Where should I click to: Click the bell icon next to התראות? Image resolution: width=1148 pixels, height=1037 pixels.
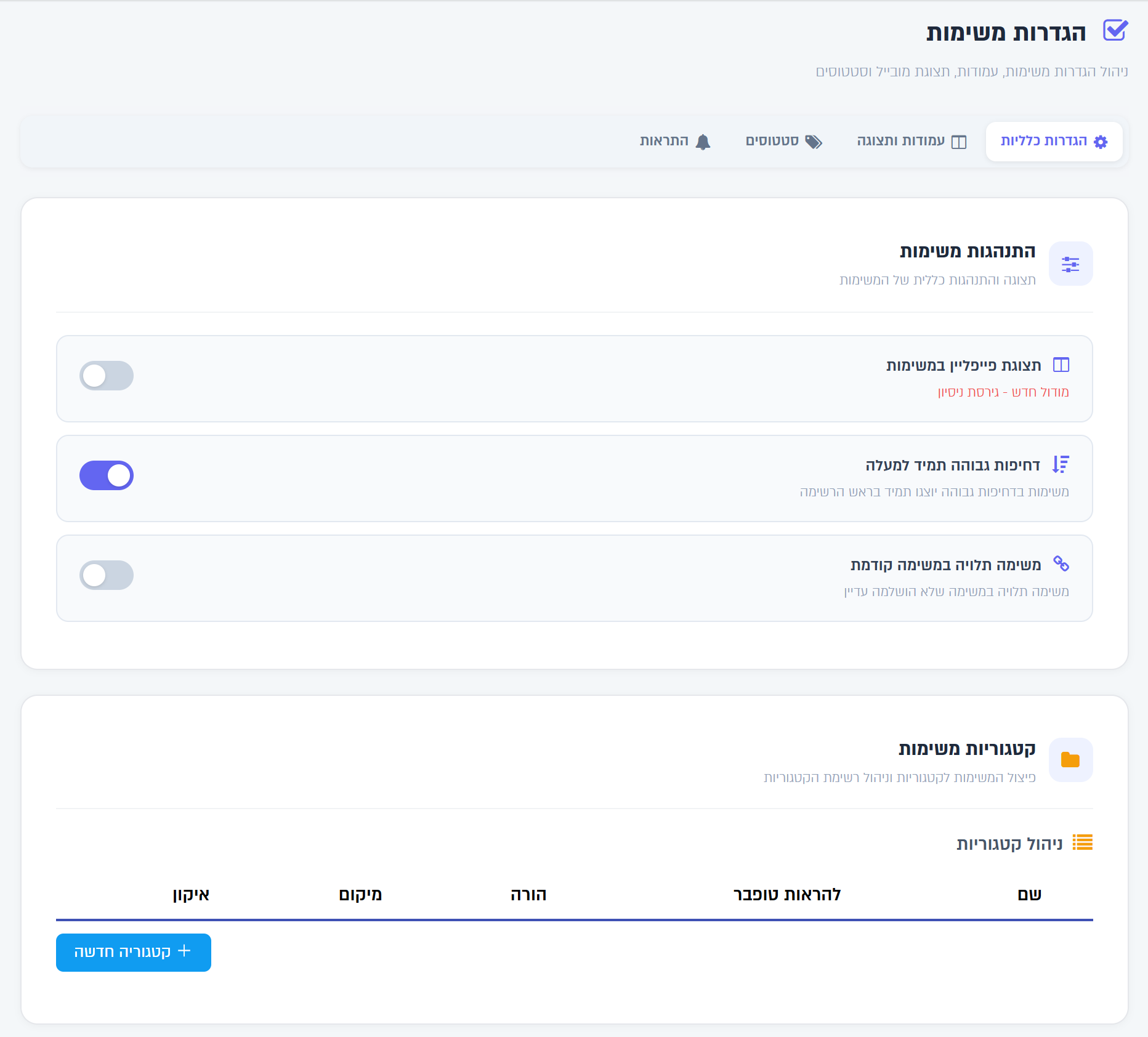[x=703, y=142]
